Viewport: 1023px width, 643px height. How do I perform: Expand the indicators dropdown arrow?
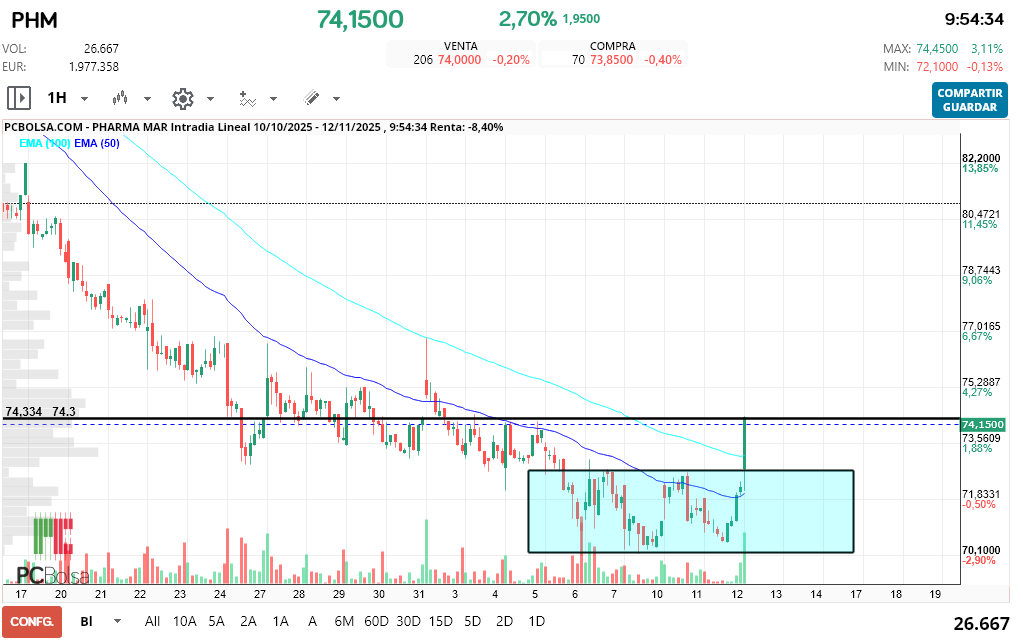pyautogui.click(x=273, y=99)
